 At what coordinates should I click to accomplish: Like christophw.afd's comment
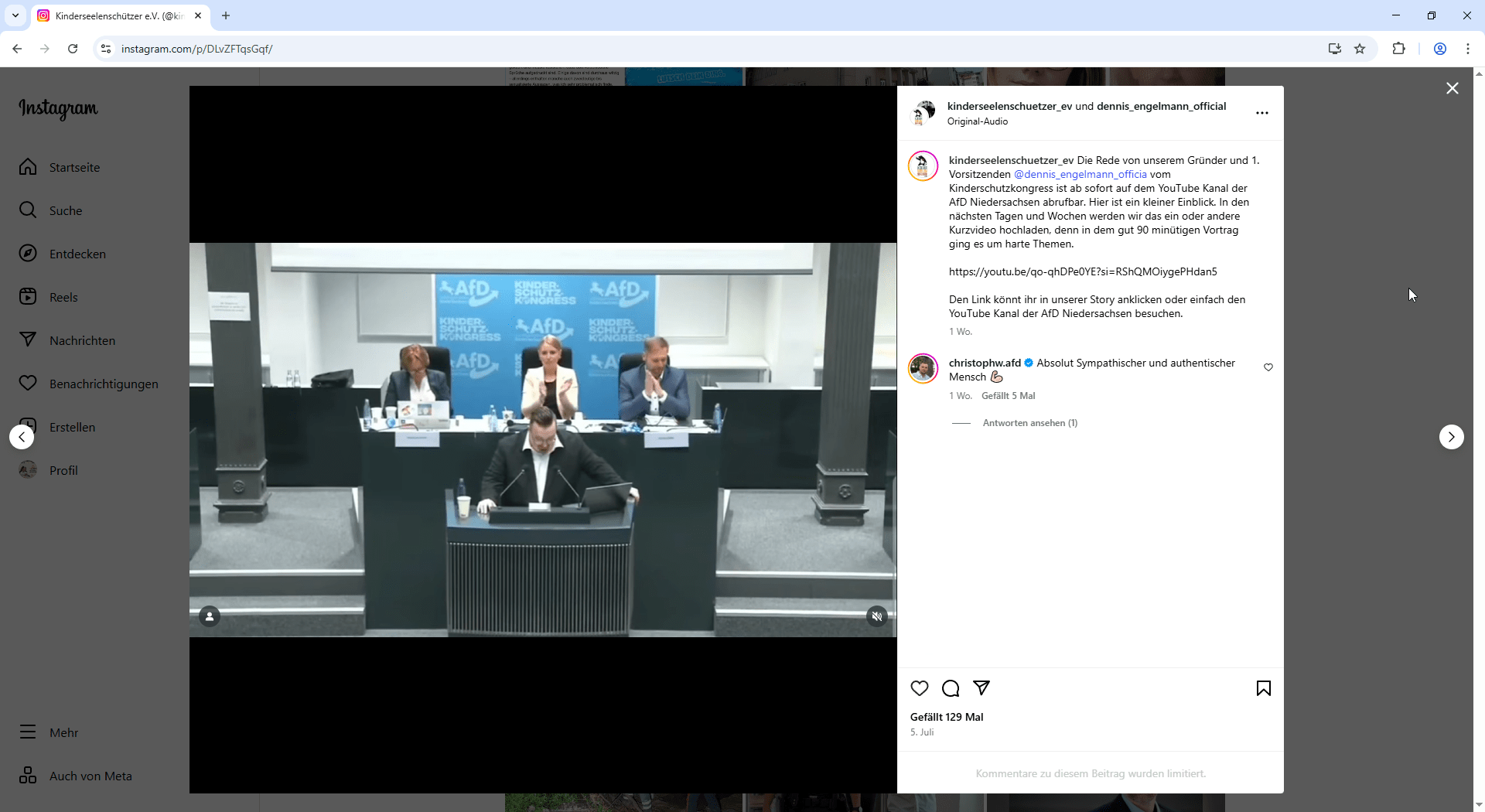[x=1268, y=367]
